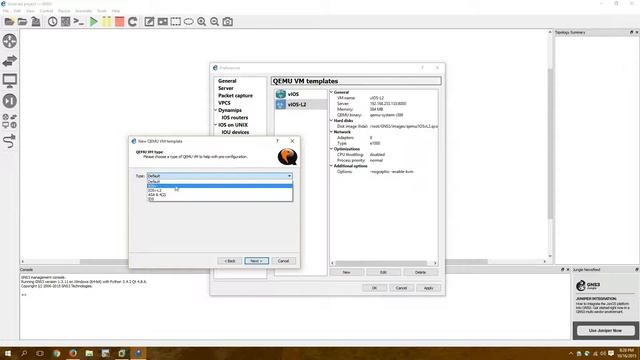Select the Draw rectangle tool

[176, 22]
